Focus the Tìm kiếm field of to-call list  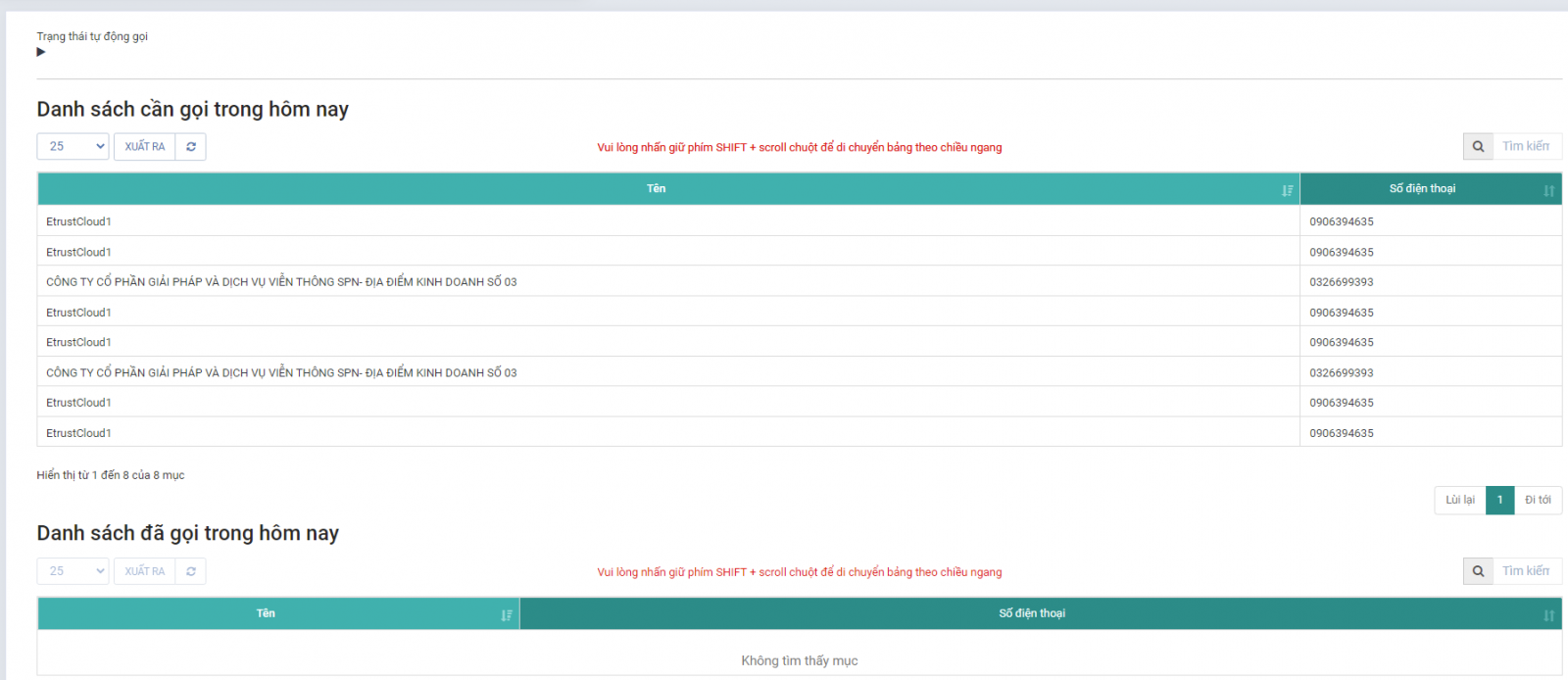1527,147
